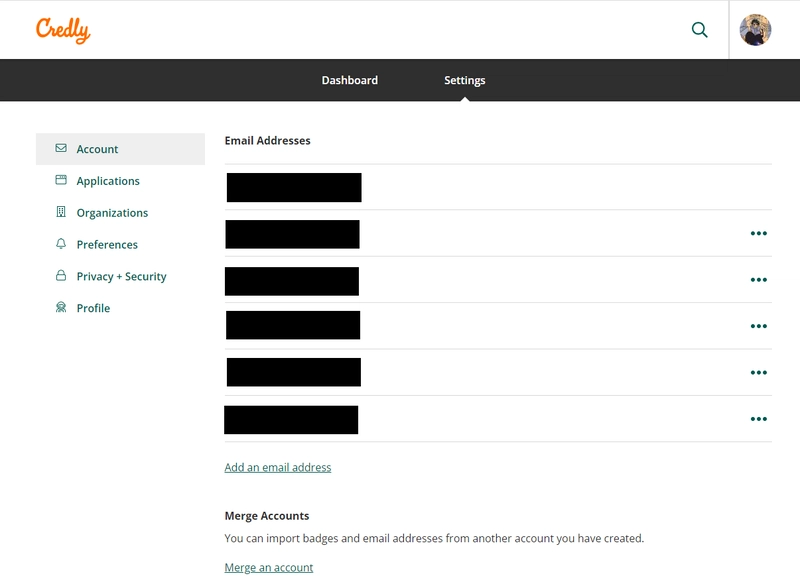Open options menu for second email row
Image resolution: width=800 pixels, height=586 pixels.
coord(758,234)
